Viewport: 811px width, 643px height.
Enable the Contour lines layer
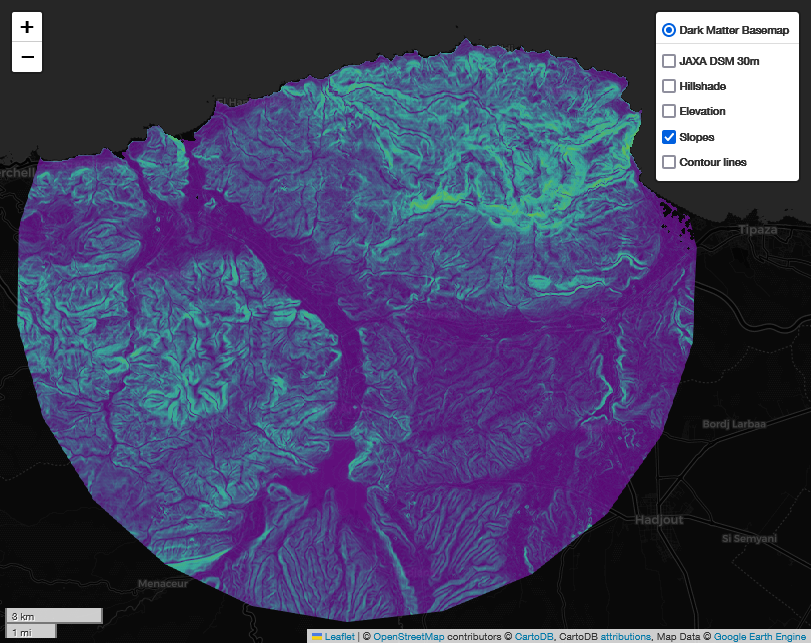coord(668,161)
